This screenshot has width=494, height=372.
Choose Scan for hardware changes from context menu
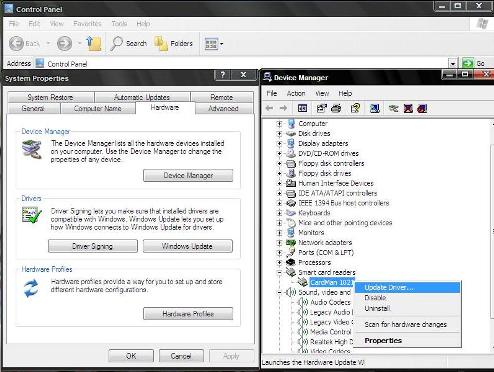click(x=407, y=324)
